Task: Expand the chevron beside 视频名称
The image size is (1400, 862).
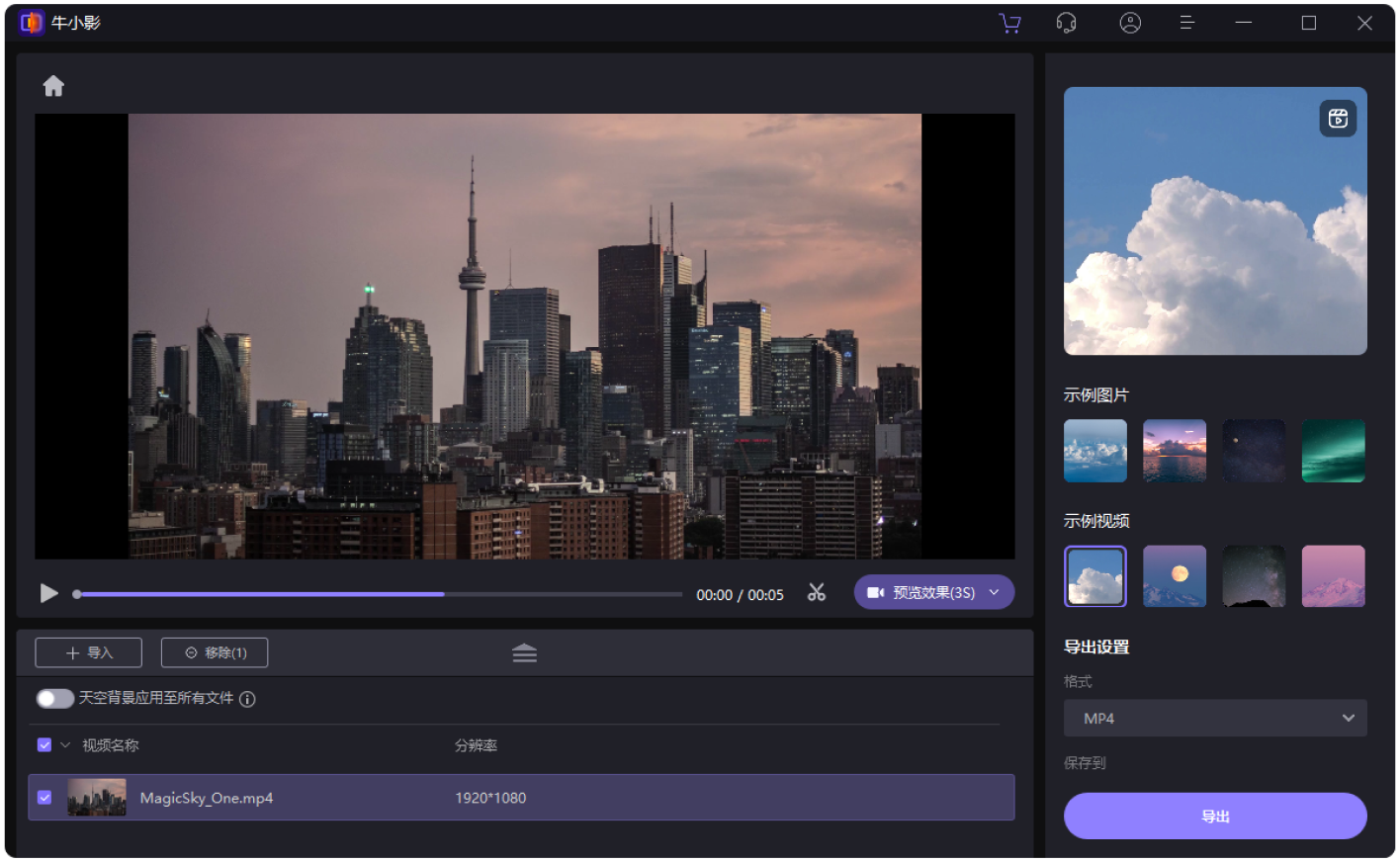Action: pyautogui.click(x=65, y=745)
